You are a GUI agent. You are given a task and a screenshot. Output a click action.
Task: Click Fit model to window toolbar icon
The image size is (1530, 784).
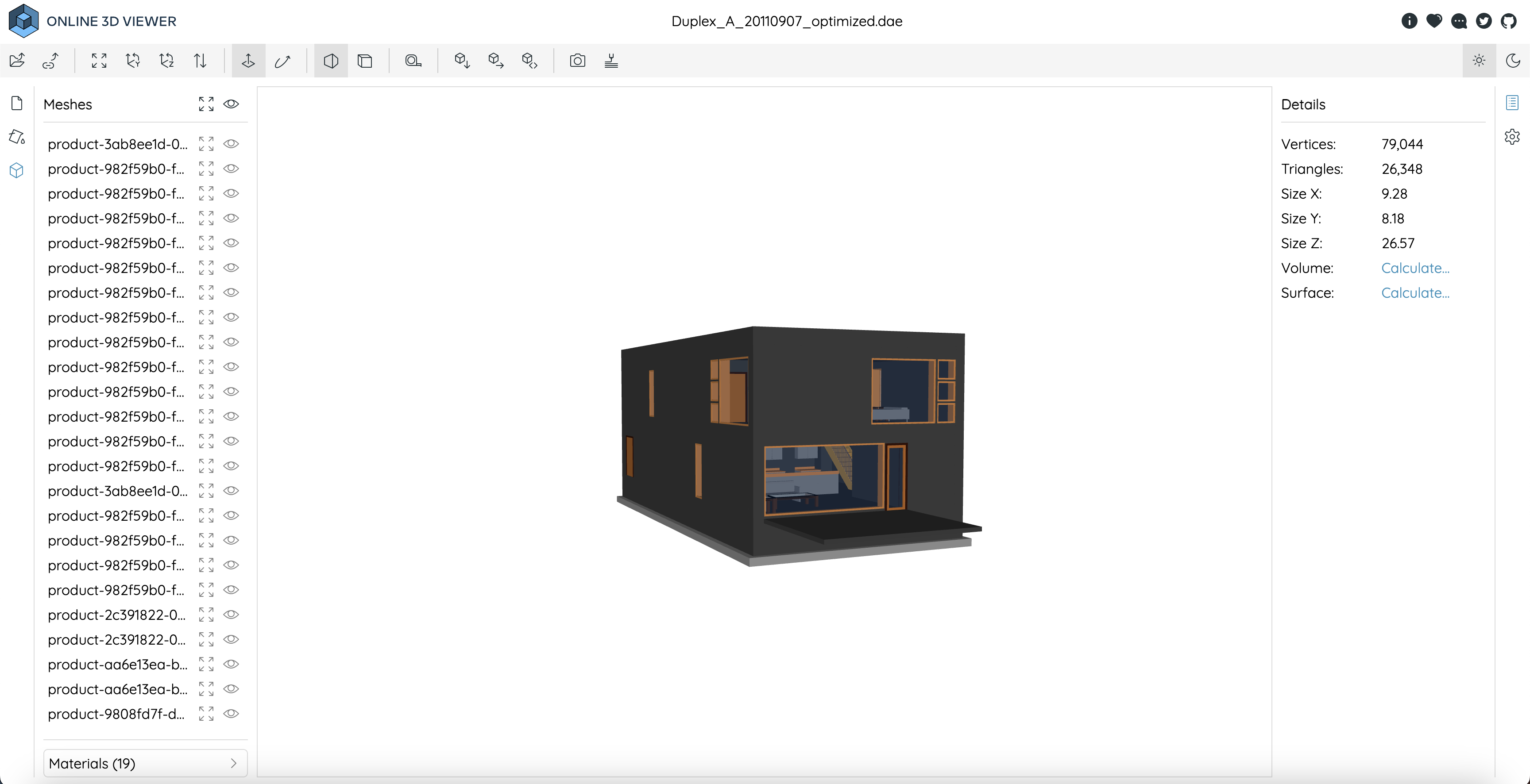(x=99, y=61)
